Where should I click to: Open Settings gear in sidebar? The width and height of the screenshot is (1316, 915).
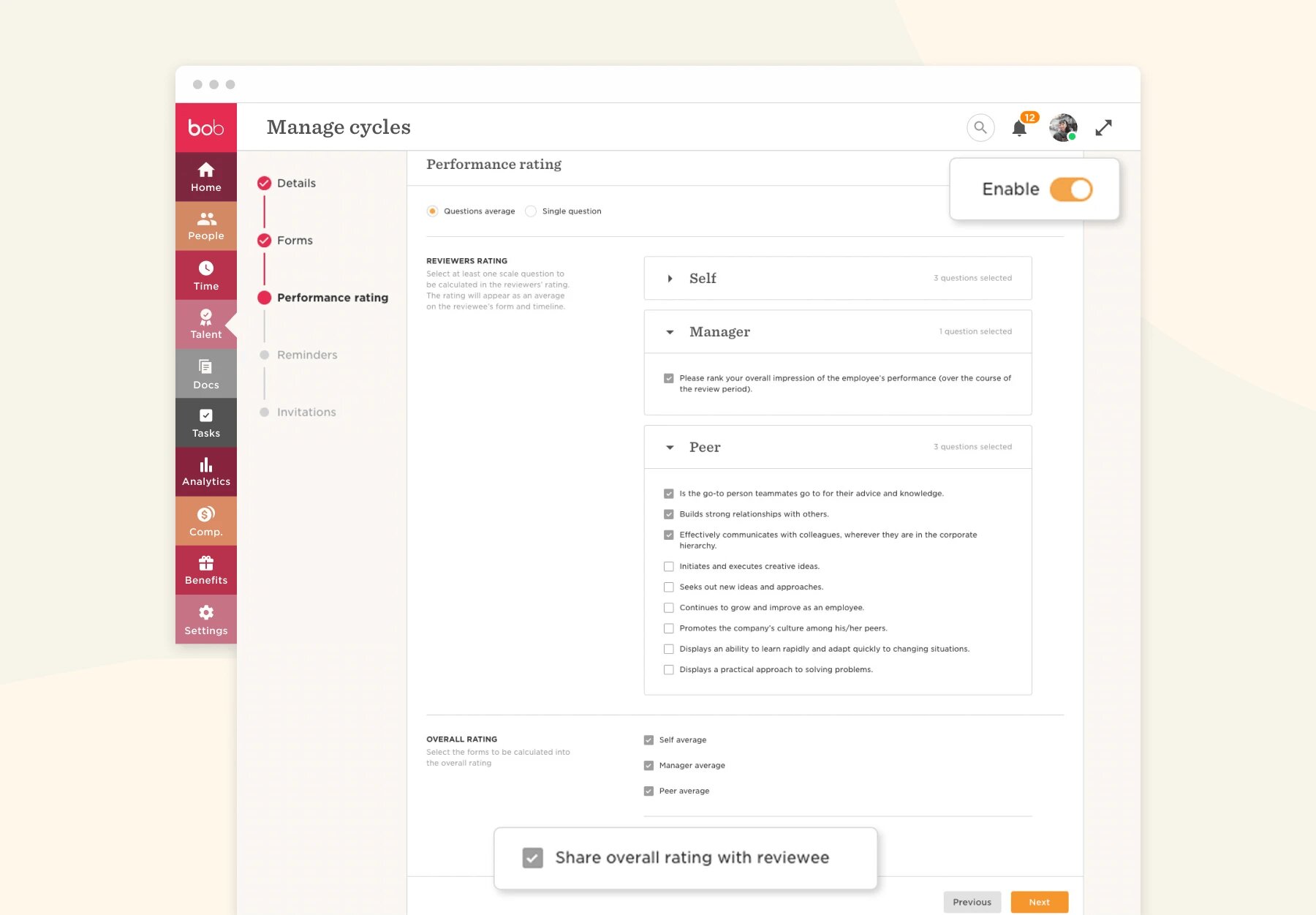[x=206, y=620]
